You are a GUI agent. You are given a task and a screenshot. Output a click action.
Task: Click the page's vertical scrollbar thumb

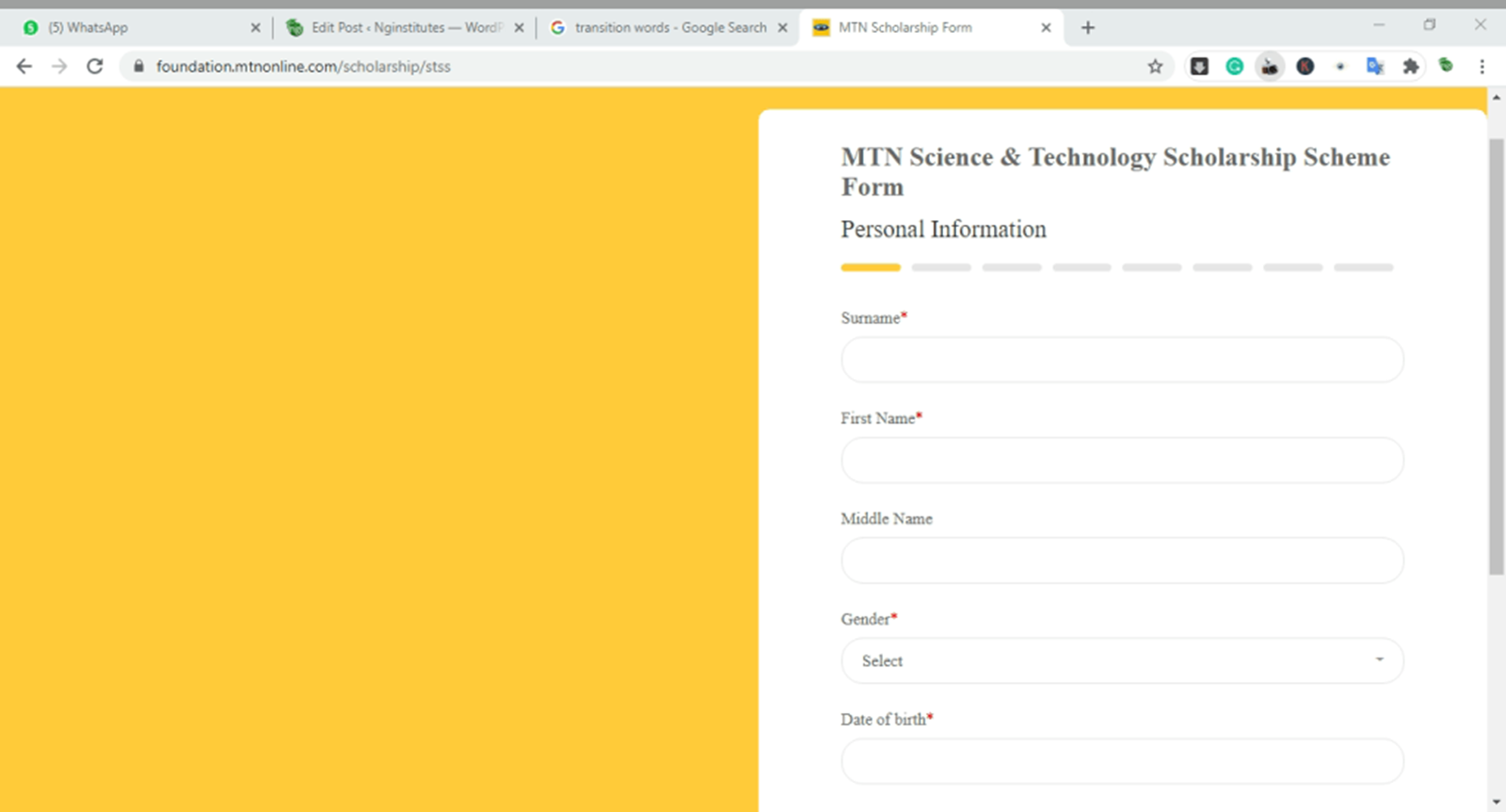coord(1496,356)
